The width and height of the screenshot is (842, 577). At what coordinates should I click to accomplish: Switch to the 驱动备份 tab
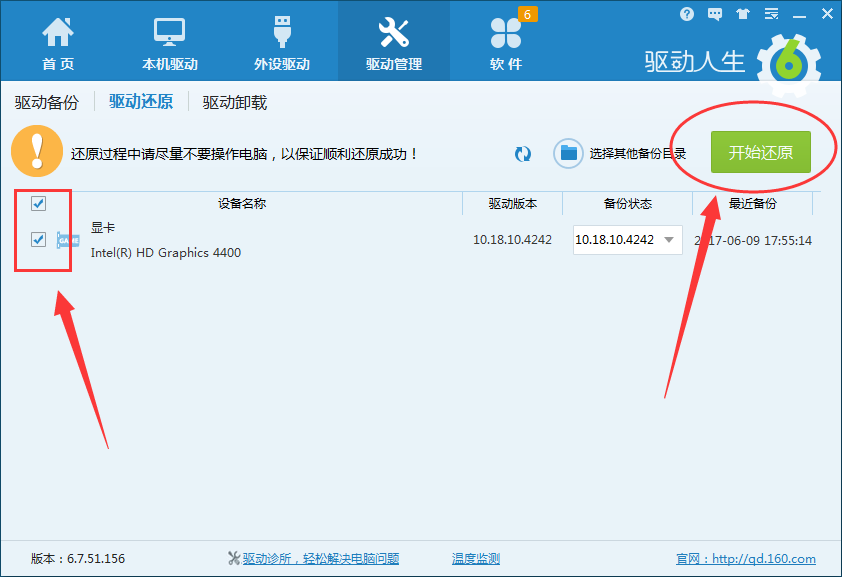pos(46,102)
